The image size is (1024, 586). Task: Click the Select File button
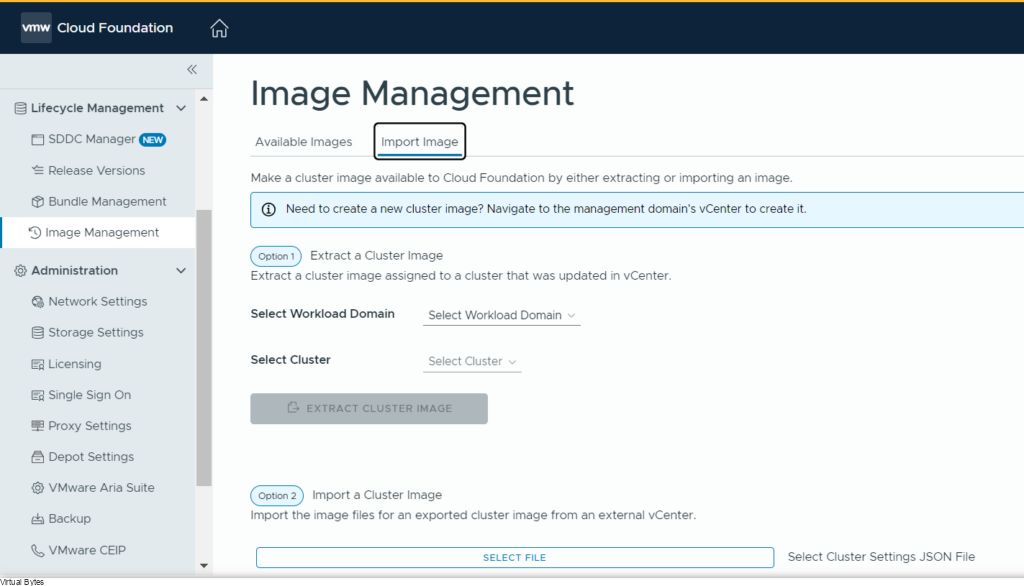click(514, 558)
